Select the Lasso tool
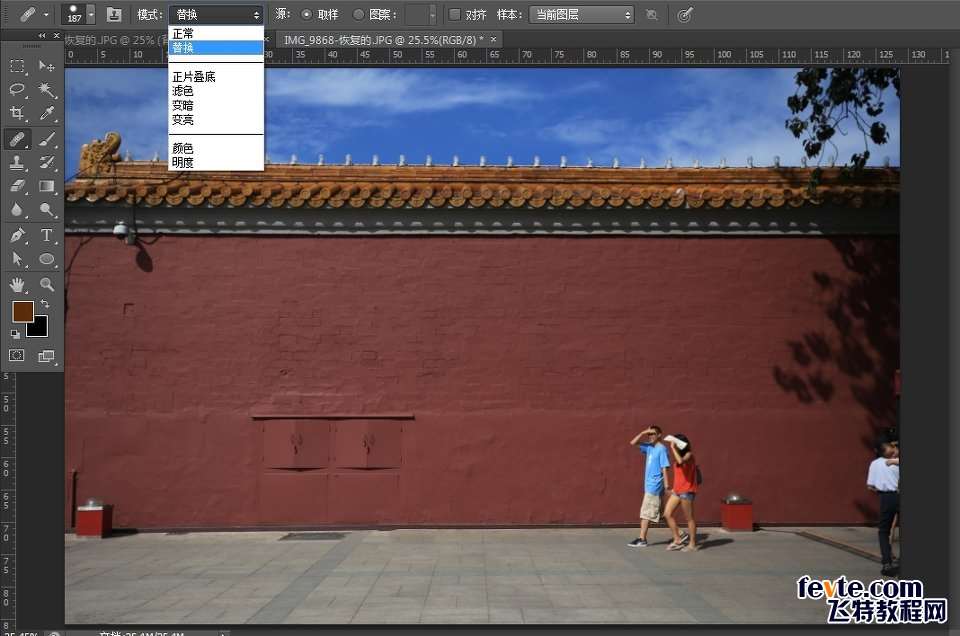 coord(17,89)
